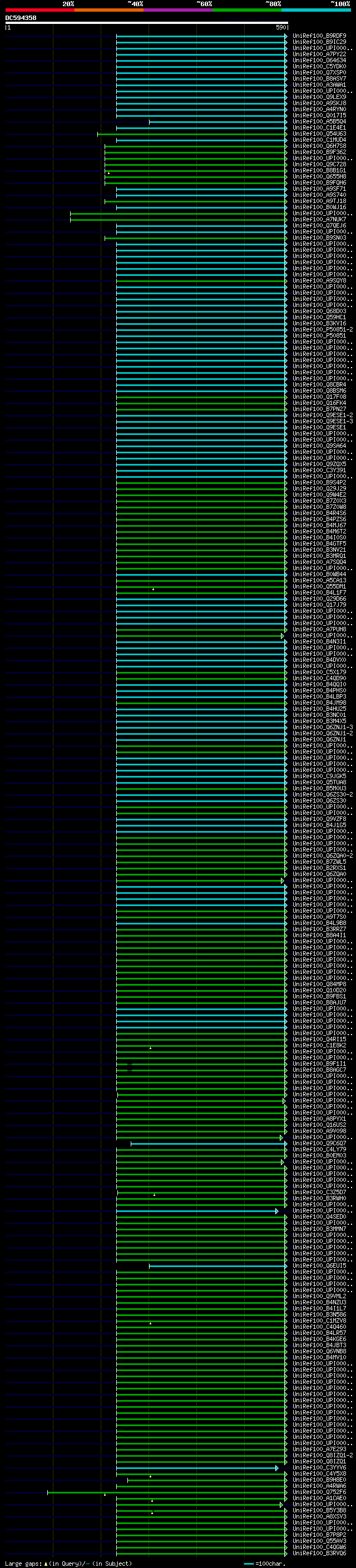Select label UniRef100_B9FQH6
Screen dimensions: 356x1568
(319, 182)
